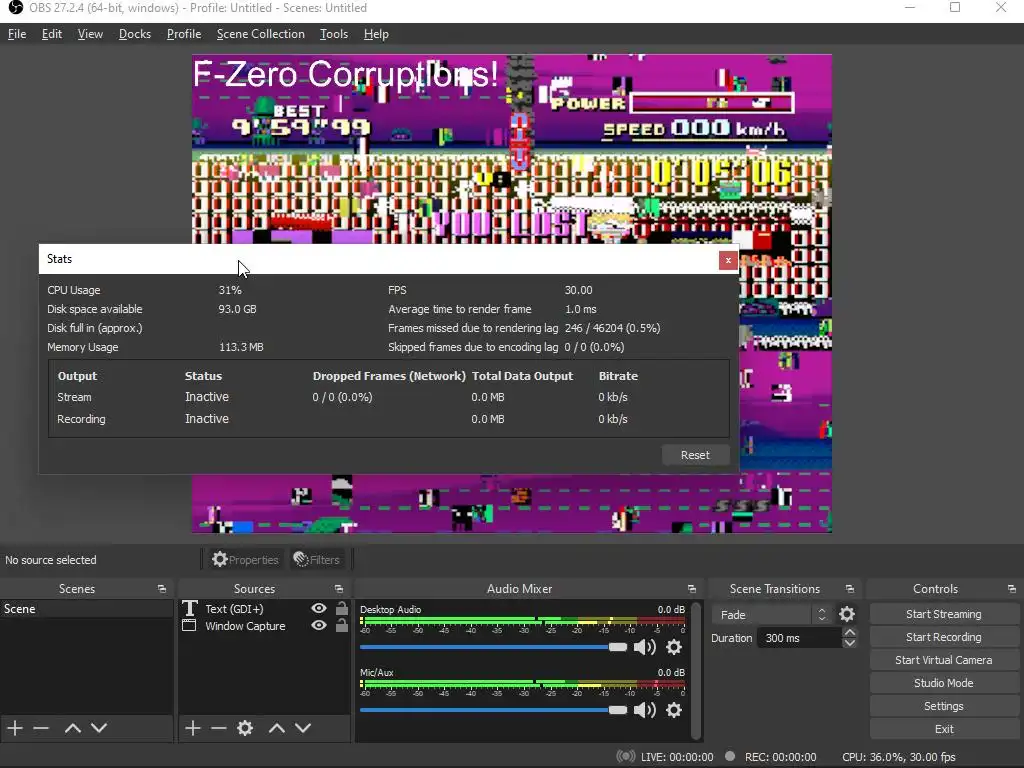Click the Properties gear button
The width and height of the screenshot is (1024, 768).
coord(245,560)
